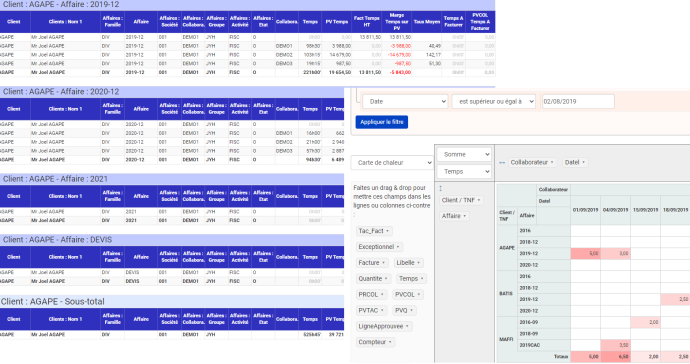Open the Facture field chip menu

(x=372, y=263)
